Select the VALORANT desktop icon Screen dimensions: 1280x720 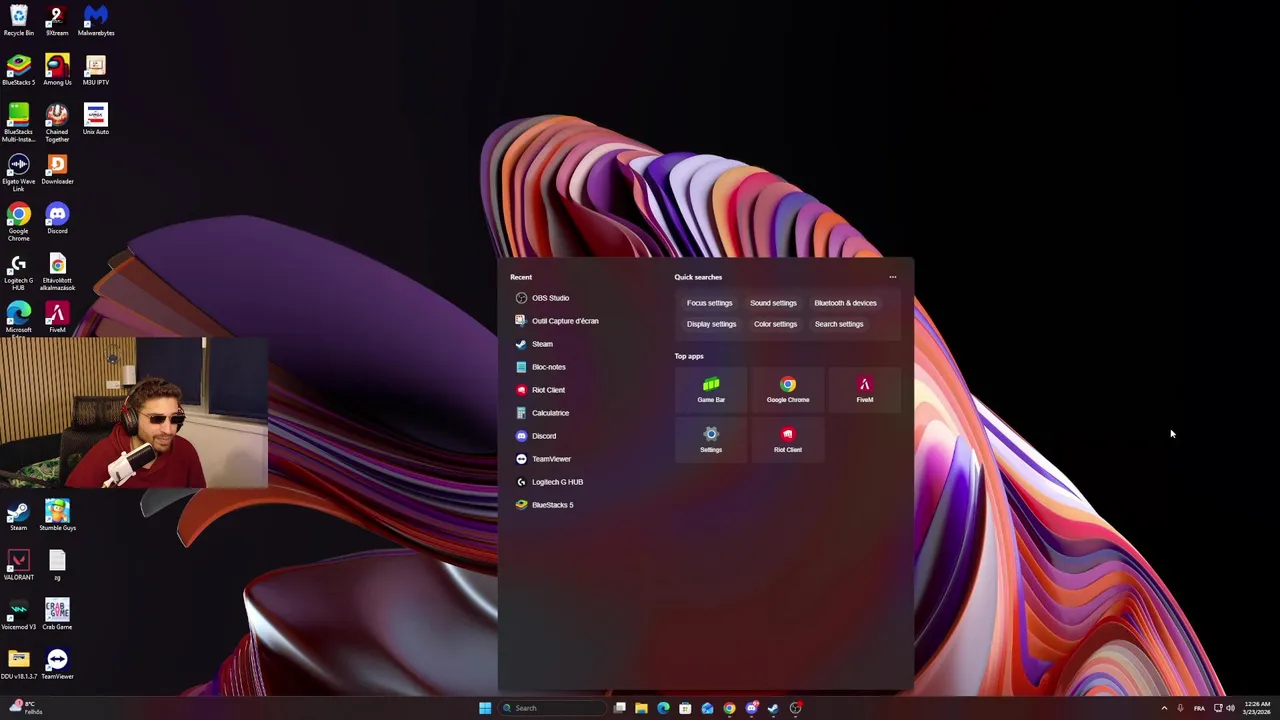point(19,565)
